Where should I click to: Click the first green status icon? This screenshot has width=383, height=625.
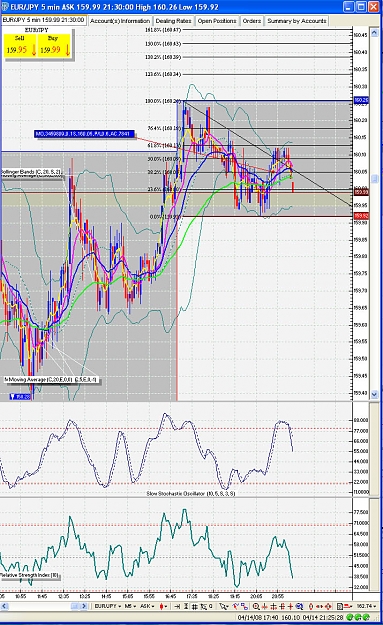coord(350,617)
